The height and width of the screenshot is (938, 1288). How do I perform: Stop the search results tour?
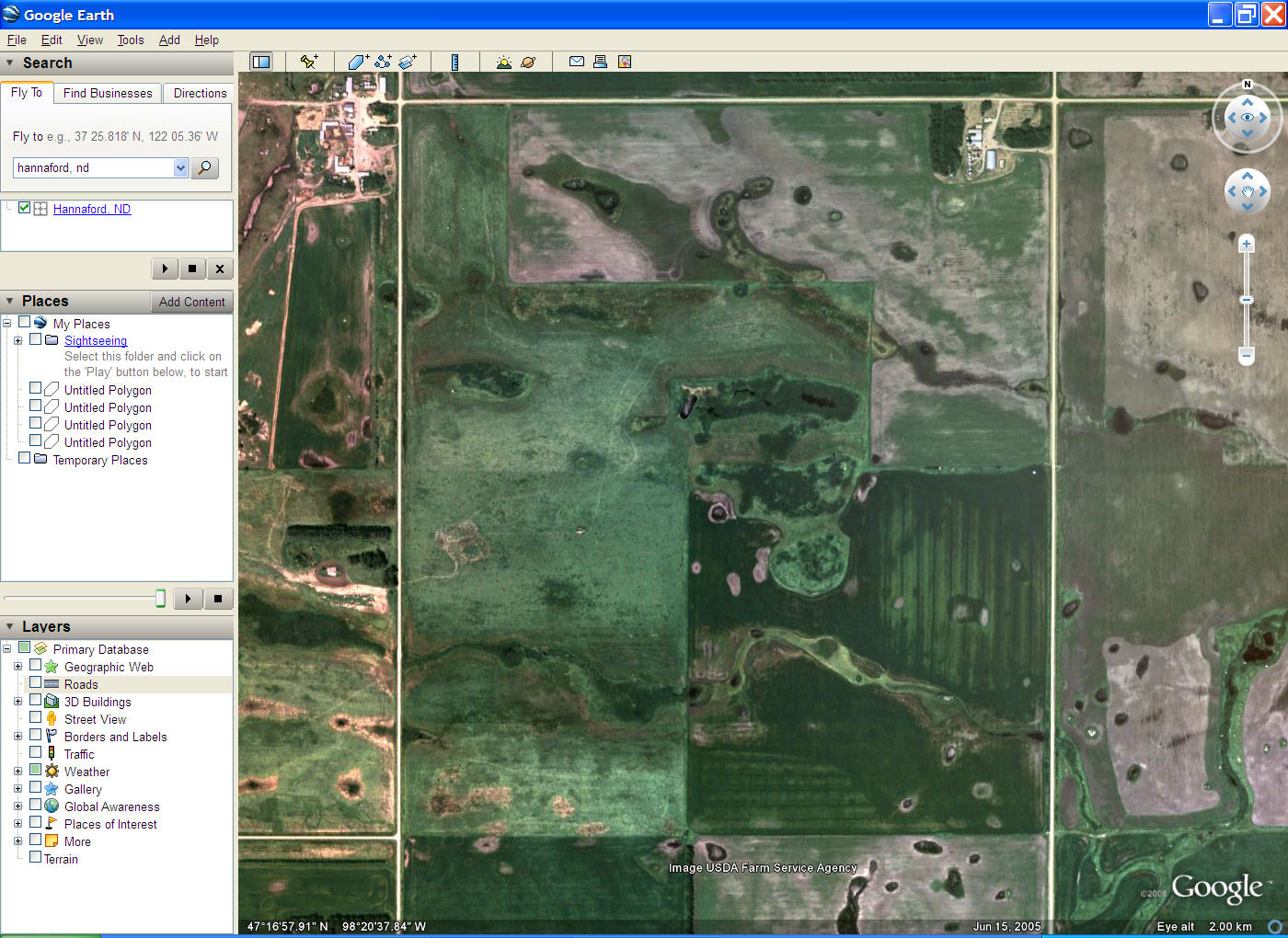pyautogui.click(x=192, y=269)
